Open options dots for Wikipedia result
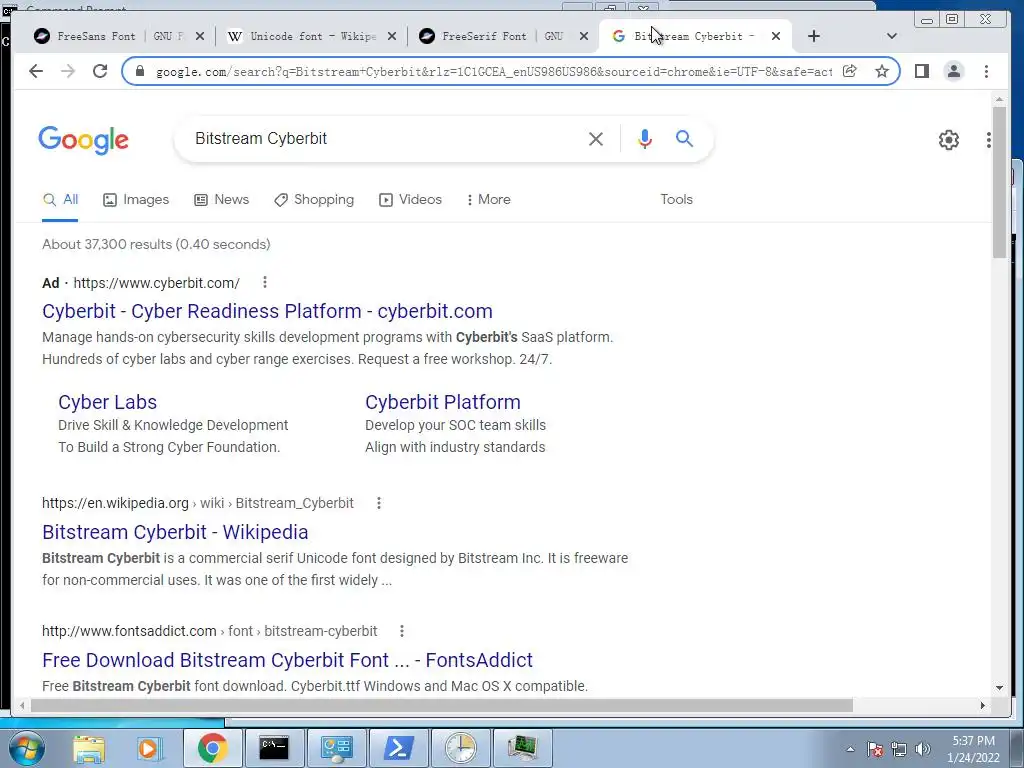This screenshot has height=768, width=1024. click(x=379, y=503)
